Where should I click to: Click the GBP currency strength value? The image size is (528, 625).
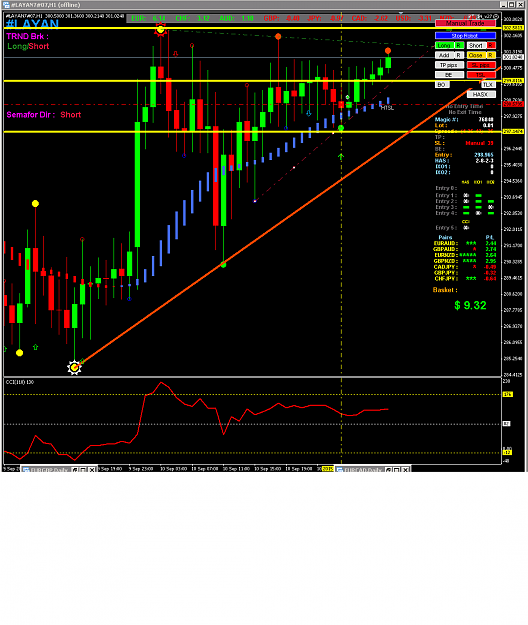click(x=293, y=18)
